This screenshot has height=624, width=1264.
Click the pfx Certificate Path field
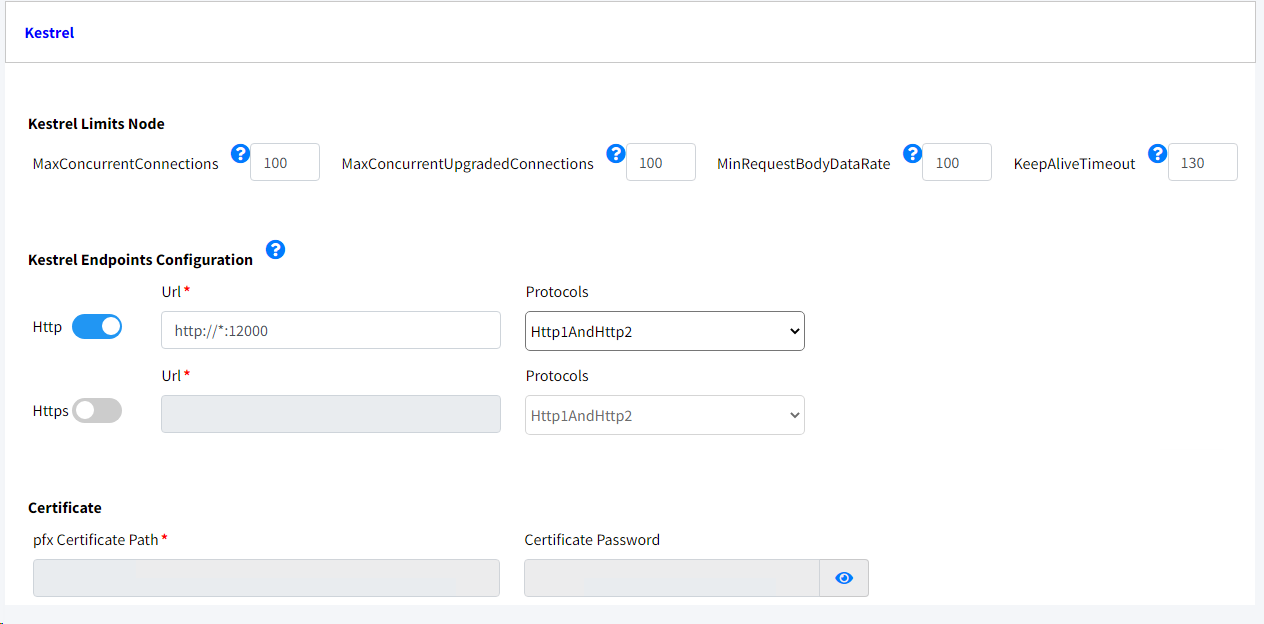coord(266,578)
